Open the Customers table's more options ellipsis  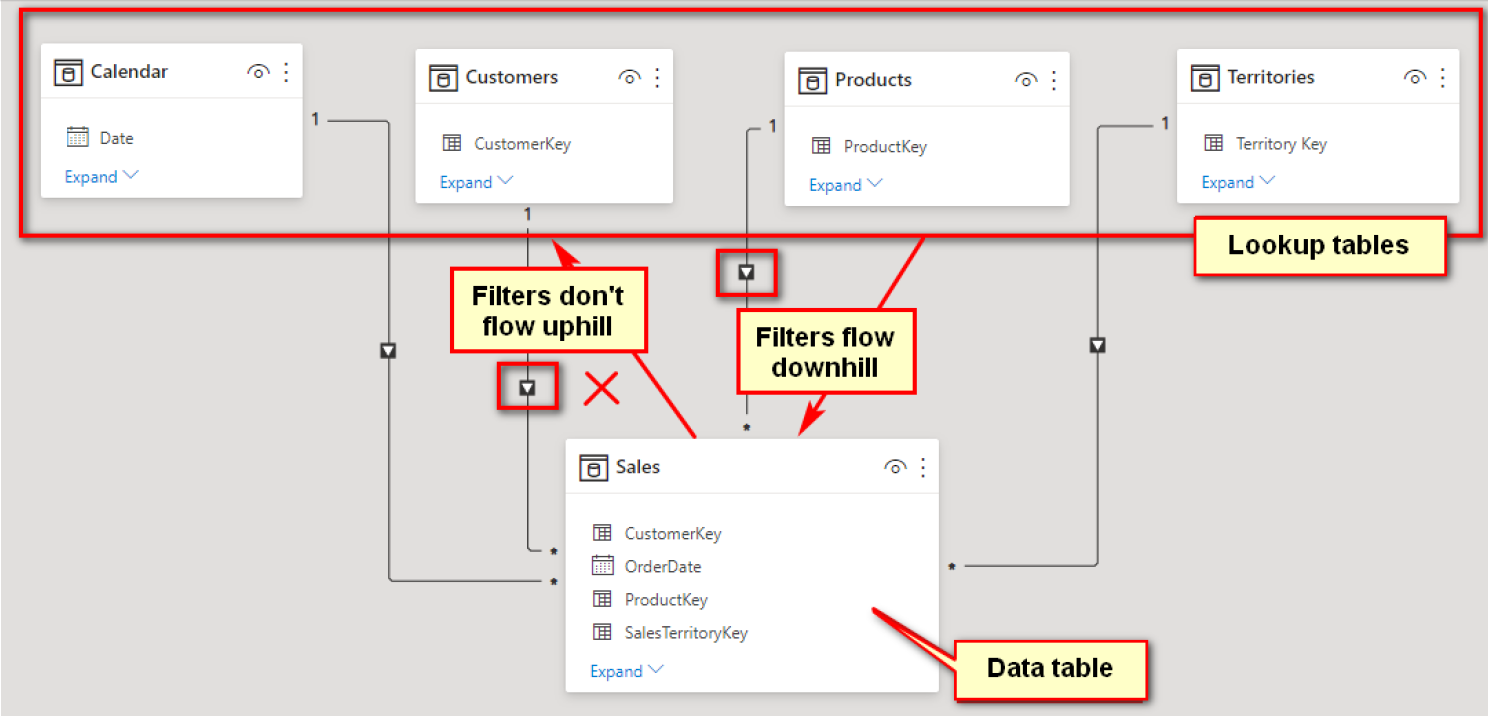tap(657, 77)
